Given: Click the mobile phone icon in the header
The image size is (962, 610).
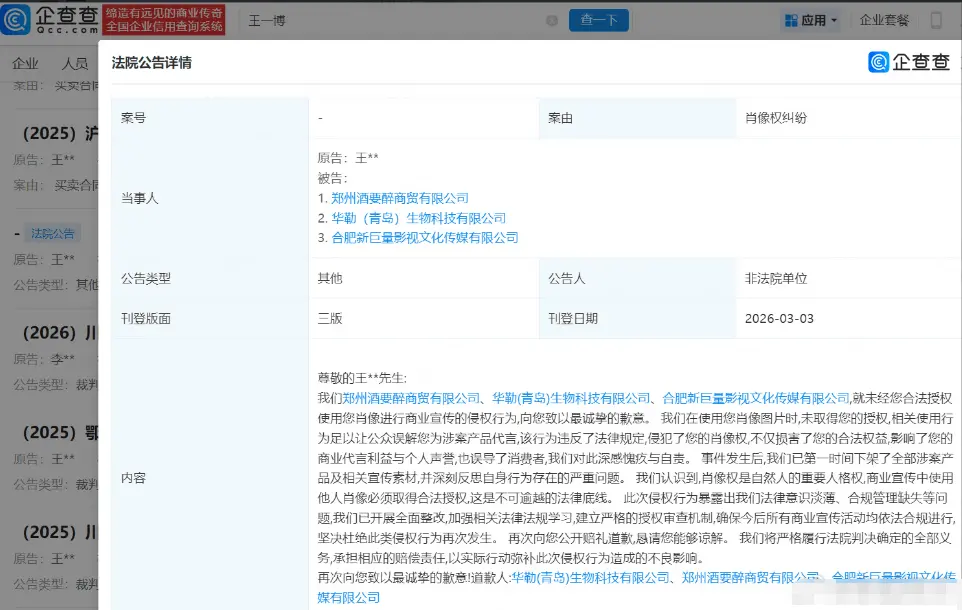Looking at the screenshot, I should (936, 20).
